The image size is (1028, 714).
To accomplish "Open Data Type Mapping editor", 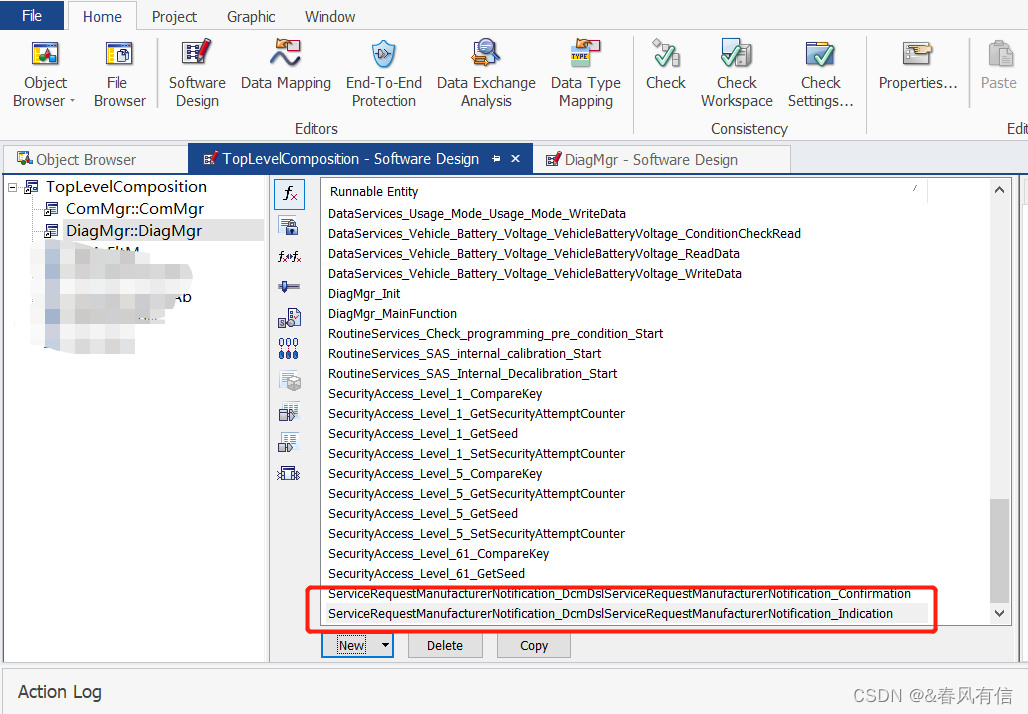I will [x=585, y=73].
